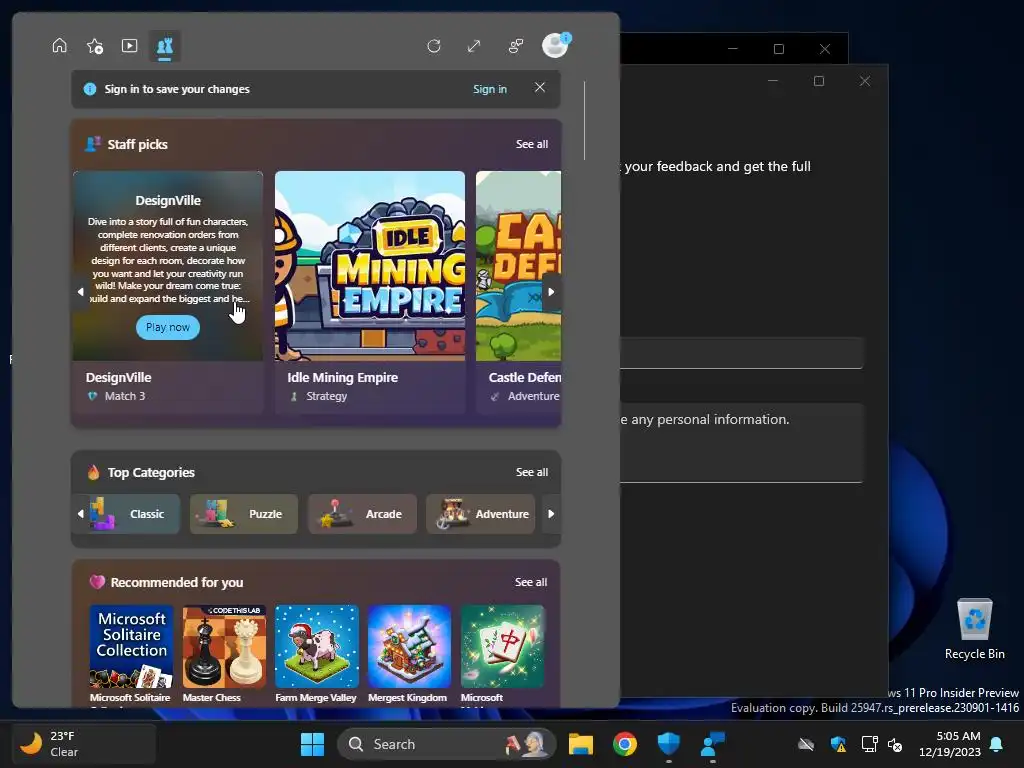Click the Sign in link
The width and height of the screenshot is (1024, 768).
click(x=490, y=89)
